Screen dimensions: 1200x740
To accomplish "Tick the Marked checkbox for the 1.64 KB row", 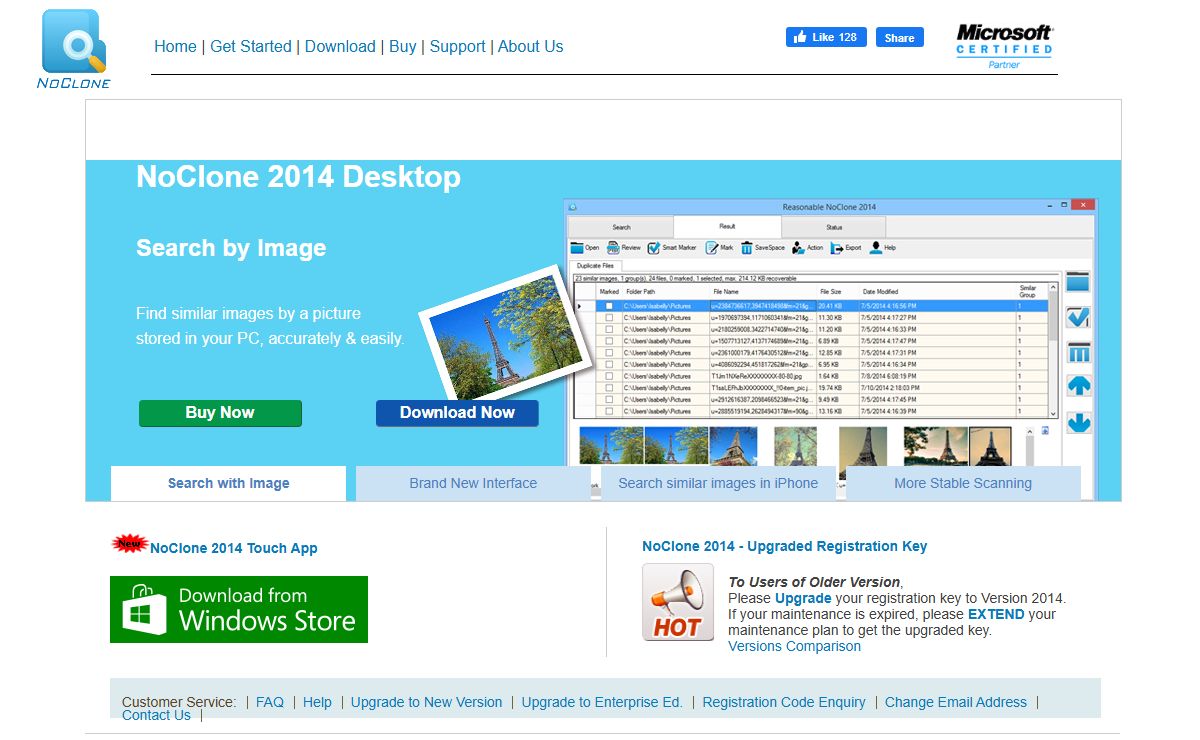I will (608, 376).
